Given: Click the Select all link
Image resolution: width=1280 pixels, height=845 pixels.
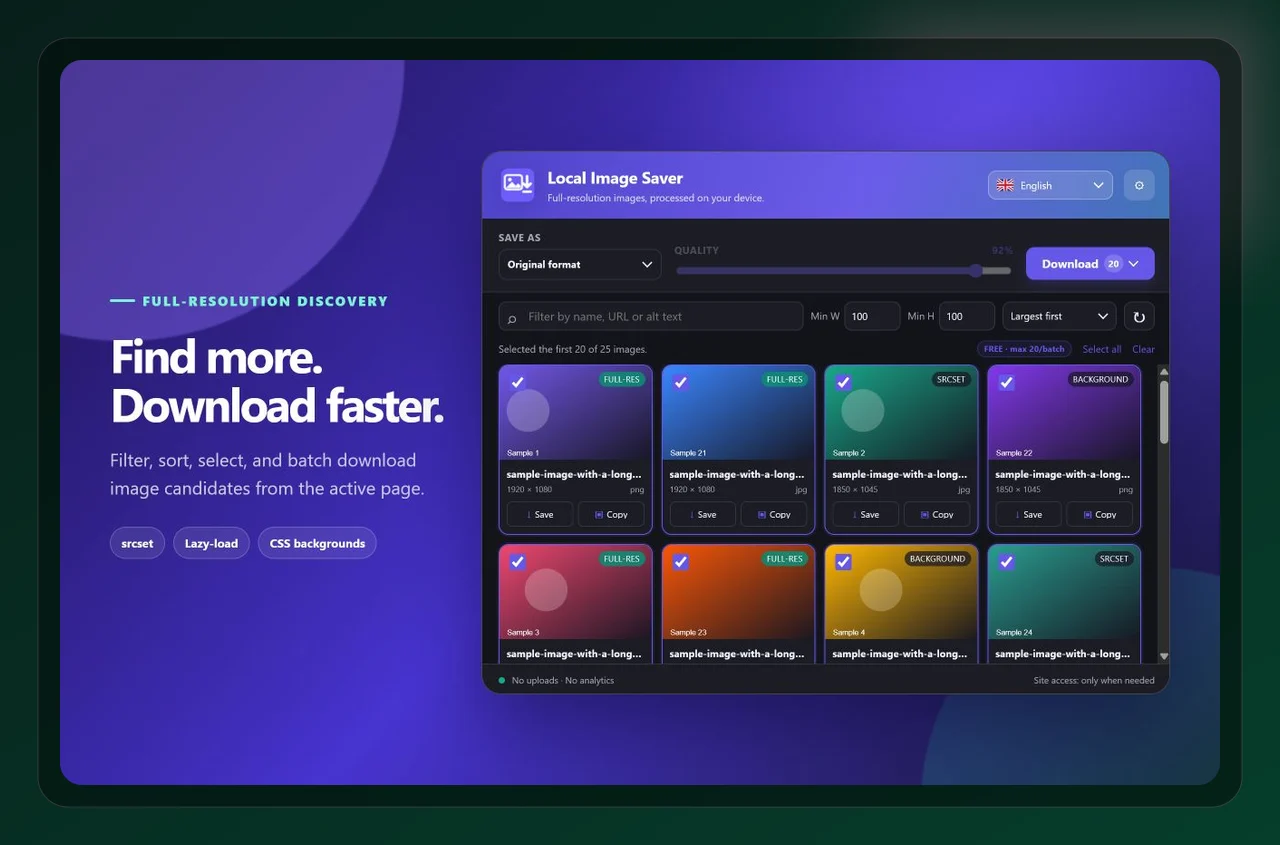Looking at the screenshot, I should 1102,349.
